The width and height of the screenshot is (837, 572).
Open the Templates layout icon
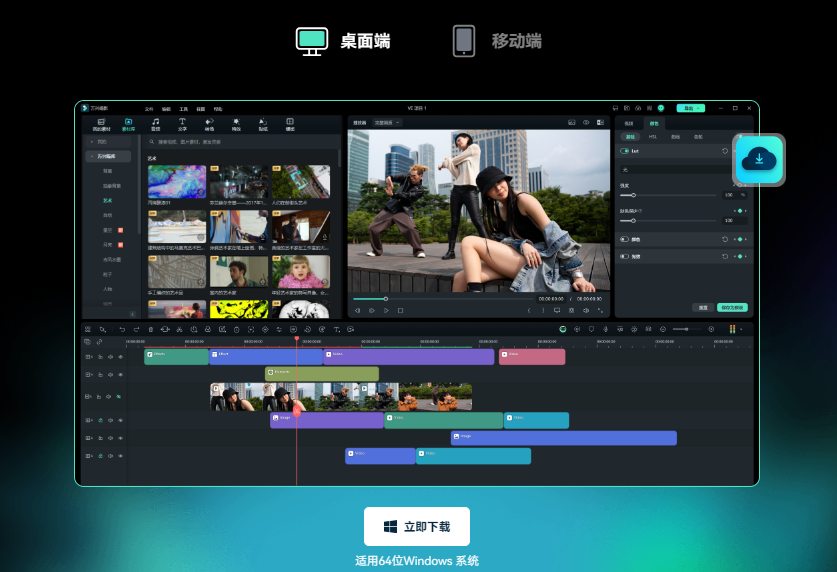point(290,124)
